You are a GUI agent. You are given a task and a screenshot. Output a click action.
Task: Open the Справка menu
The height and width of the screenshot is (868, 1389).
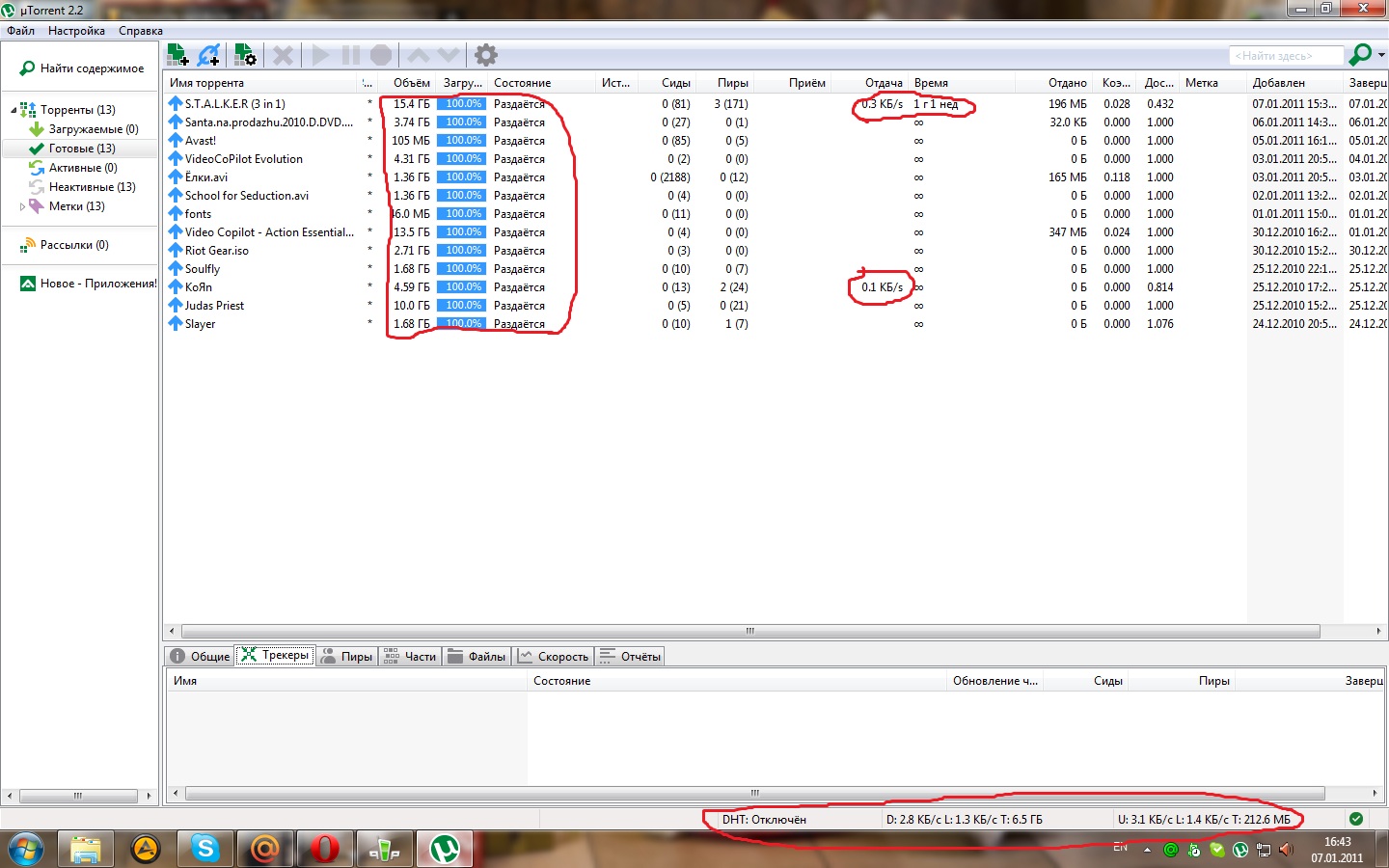pyautogui.click(x=141, y=31)
